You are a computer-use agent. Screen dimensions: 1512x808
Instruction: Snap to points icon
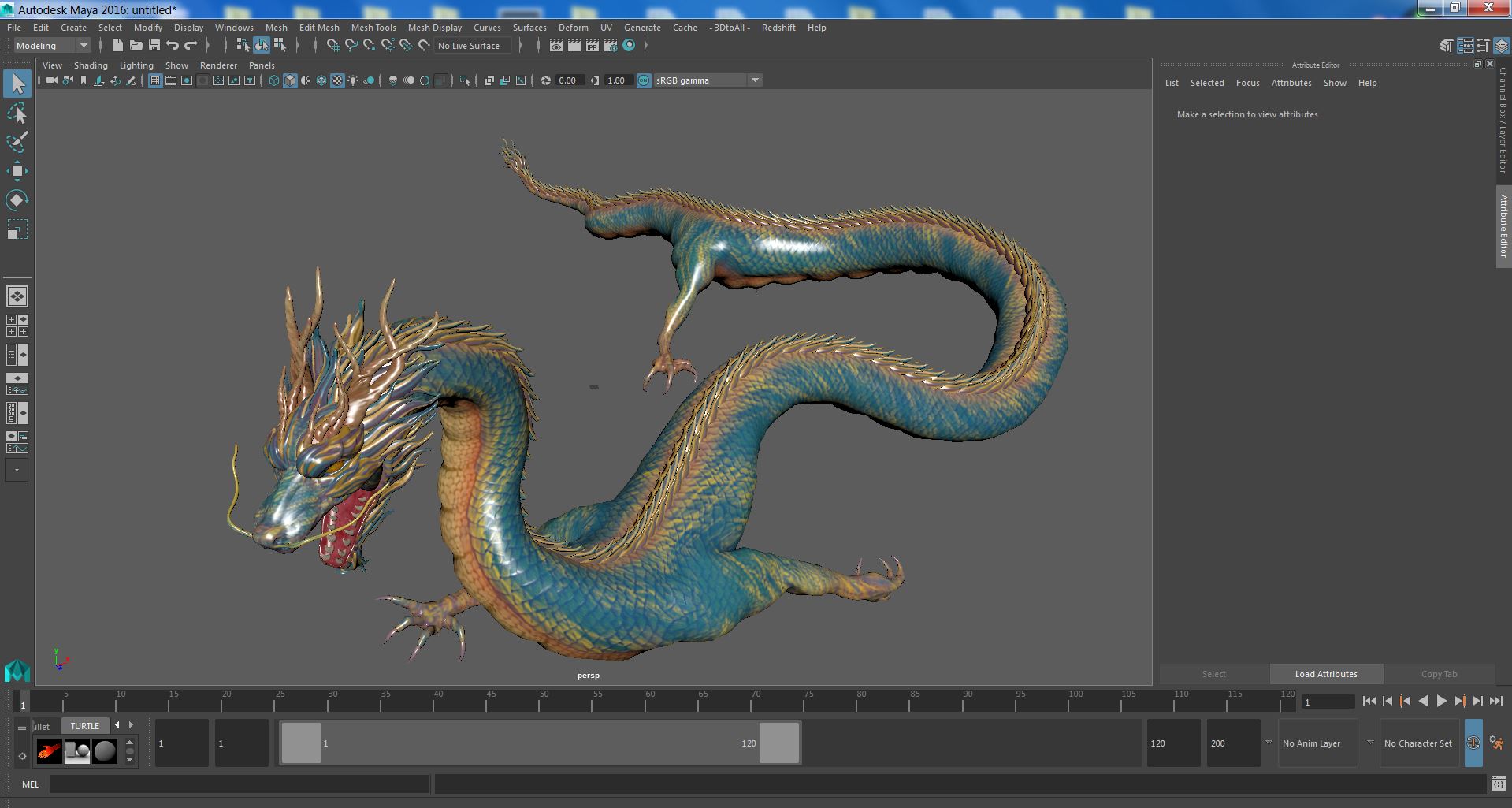tap(370, 46)
